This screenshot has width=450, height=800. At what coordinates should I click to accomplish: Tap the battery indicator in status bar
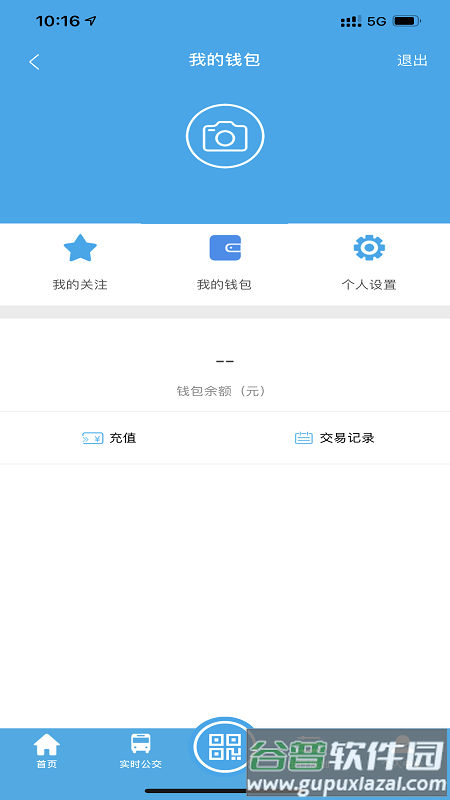(407, 21)
